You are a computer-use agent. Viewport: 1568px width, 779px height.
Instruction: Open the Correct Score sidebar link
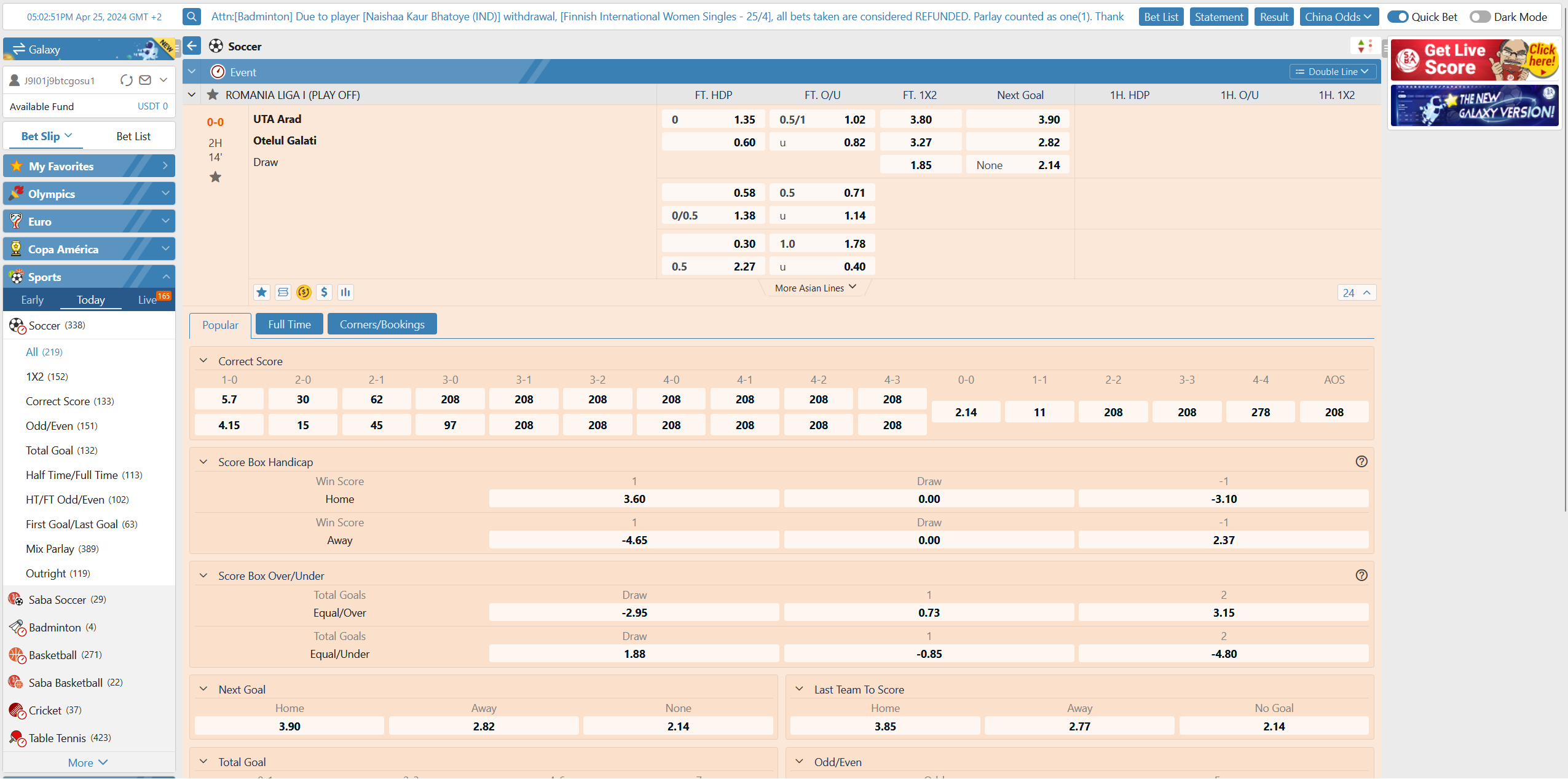(x=69, y=401)
